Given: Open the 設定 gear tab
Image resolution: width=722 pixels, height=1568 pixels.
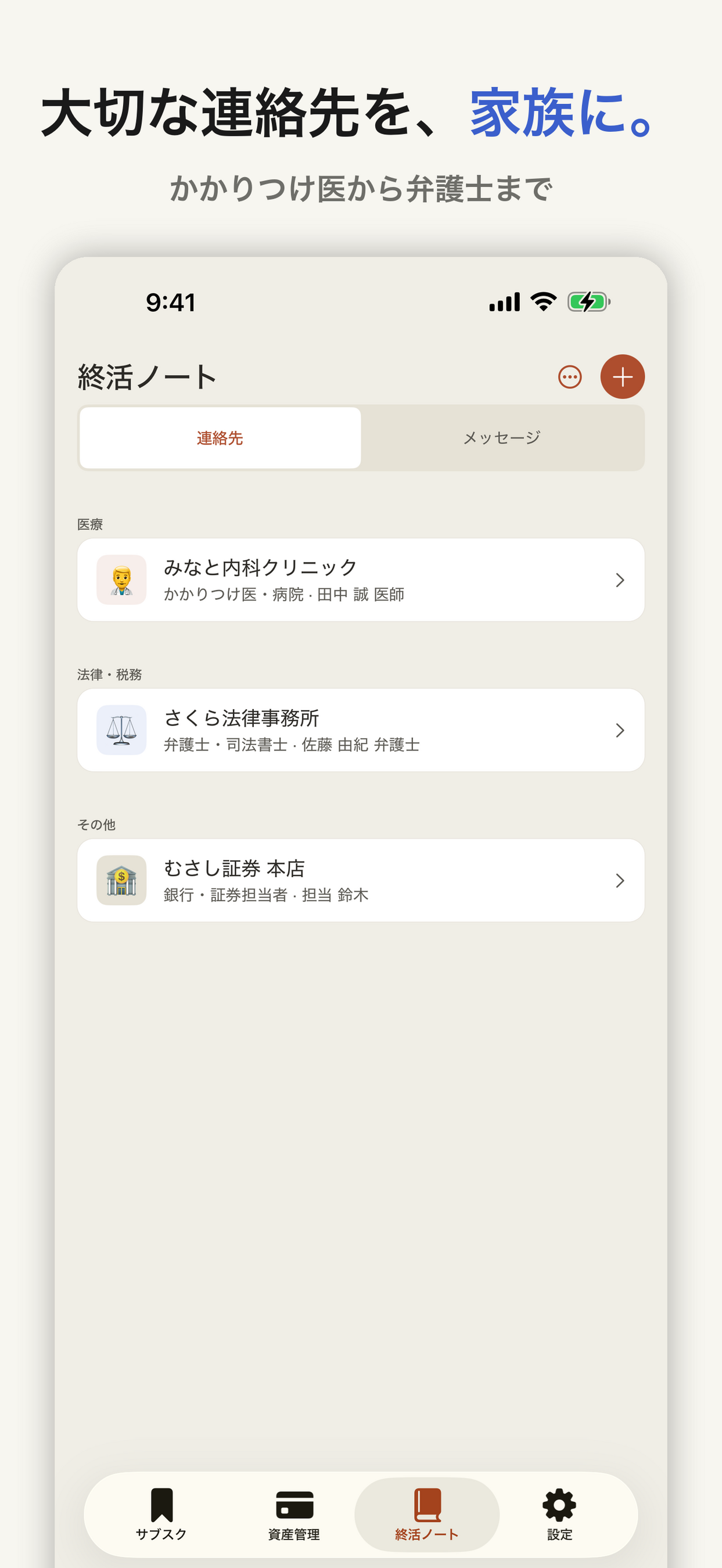Looking at the screenshot, I should coord(559,1515).
